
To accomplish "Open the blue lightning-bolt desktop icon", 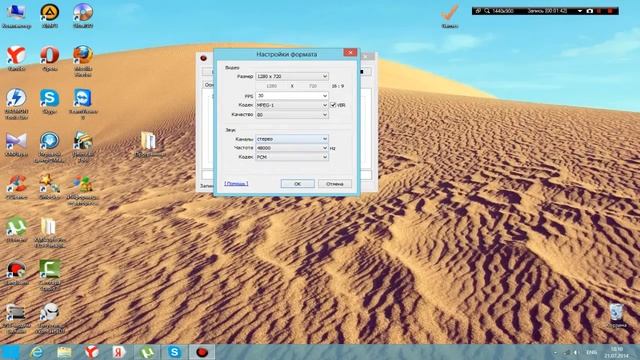I will [x=16, y=104].
